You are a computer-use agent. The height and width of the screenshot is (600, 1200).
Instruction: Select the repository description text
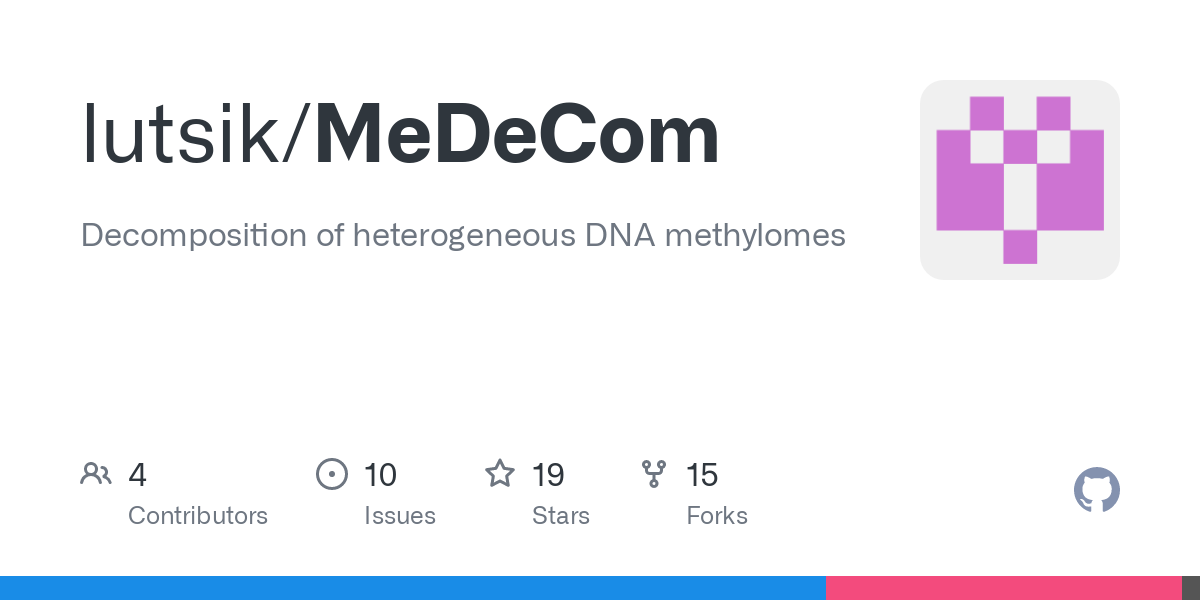(x=463, y=236)
